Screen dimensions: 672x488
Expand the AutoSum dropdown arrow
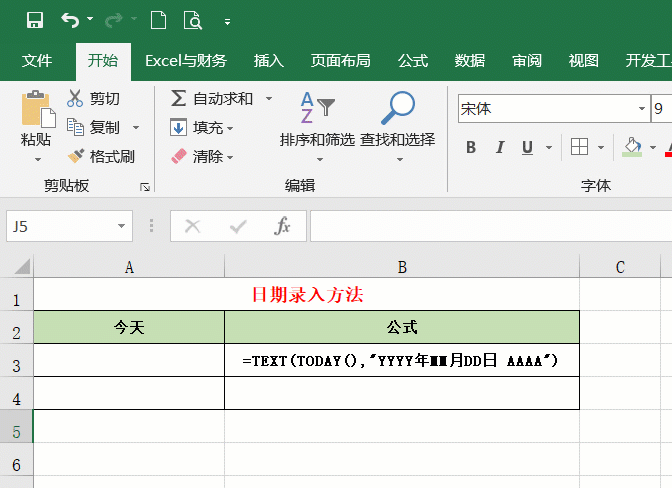coord(270,98)
